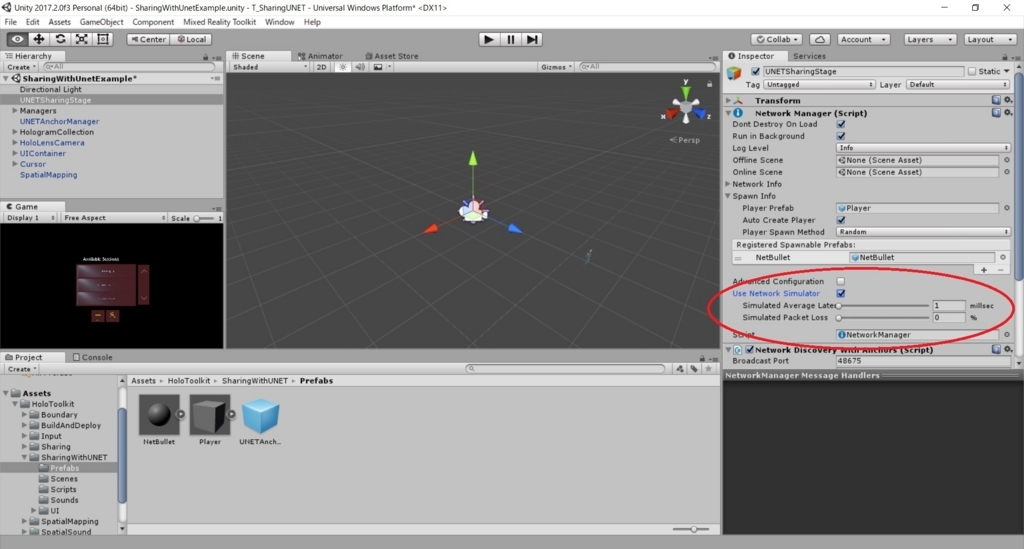
Task: Toggle 2D scene view mode
Action: 321,67
